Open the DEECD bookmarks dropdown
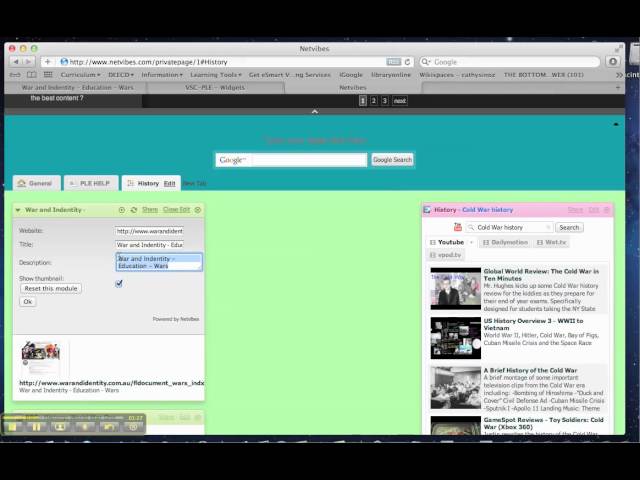640x480 pixels. pos(121,75)
